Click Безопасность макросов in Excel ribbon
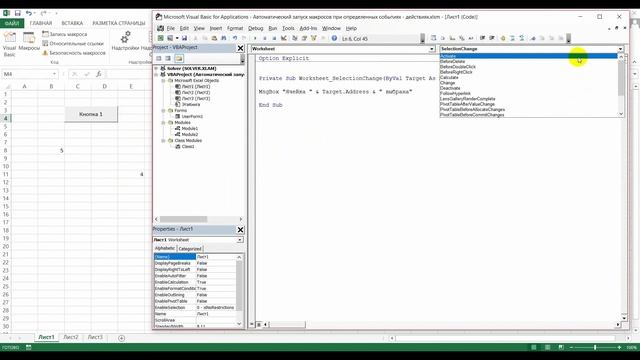The image size is (640, 360). click(x=74, y=53)
